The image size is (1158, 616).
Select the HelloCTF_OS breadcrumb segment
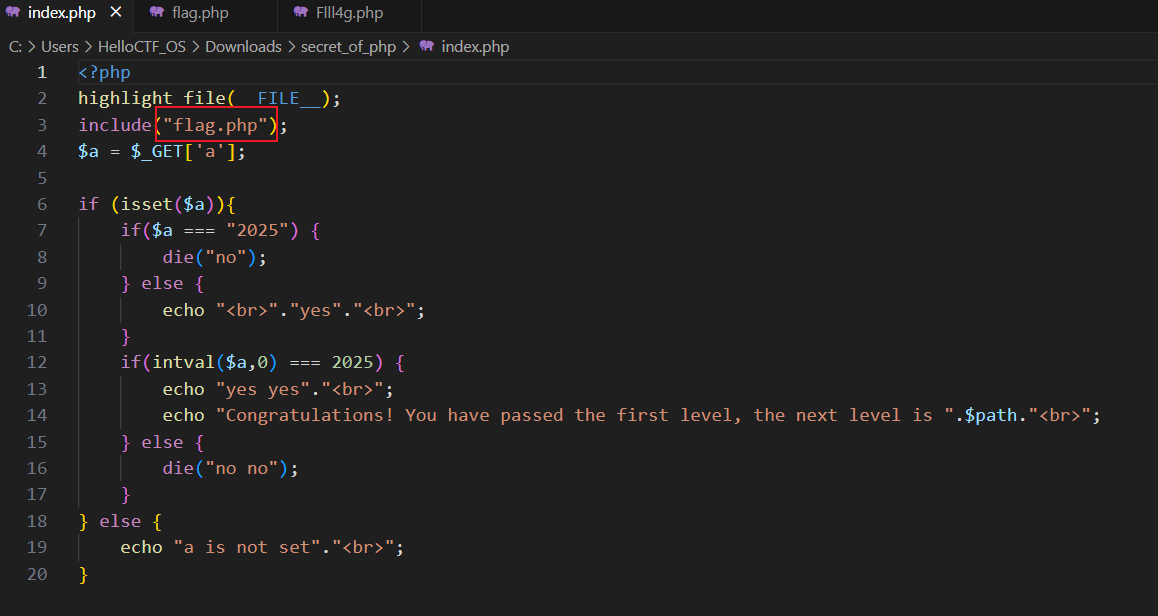142,47
